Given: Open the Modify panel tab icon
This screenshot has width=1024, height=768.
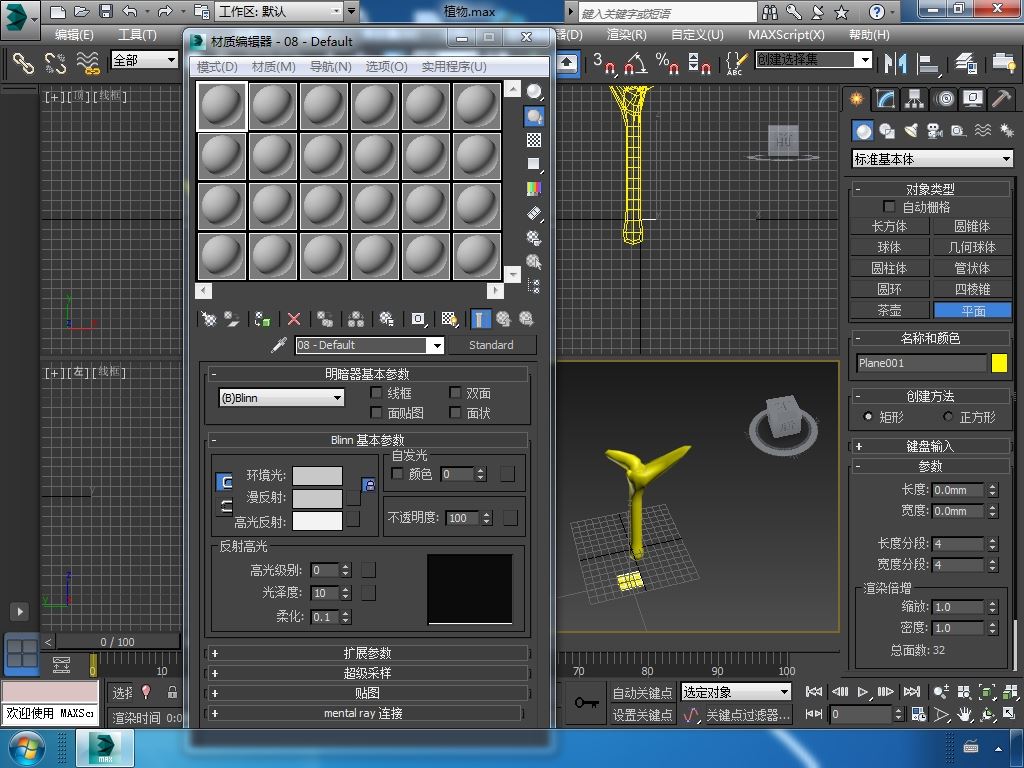Looking at the screenshot, I should click(x=886, y=99).
